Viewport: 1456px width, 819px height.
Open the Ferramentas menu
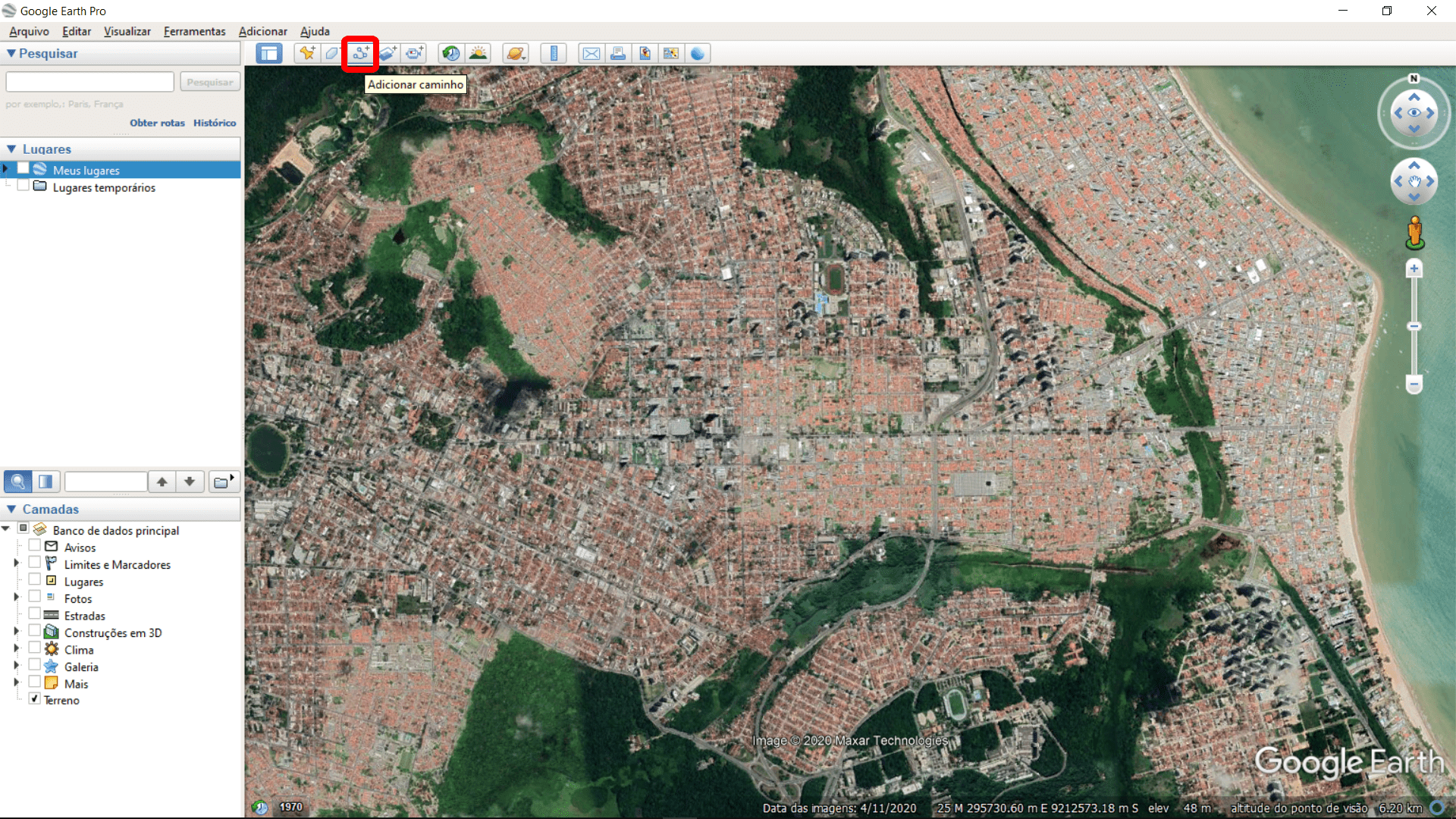coord(194,31)
